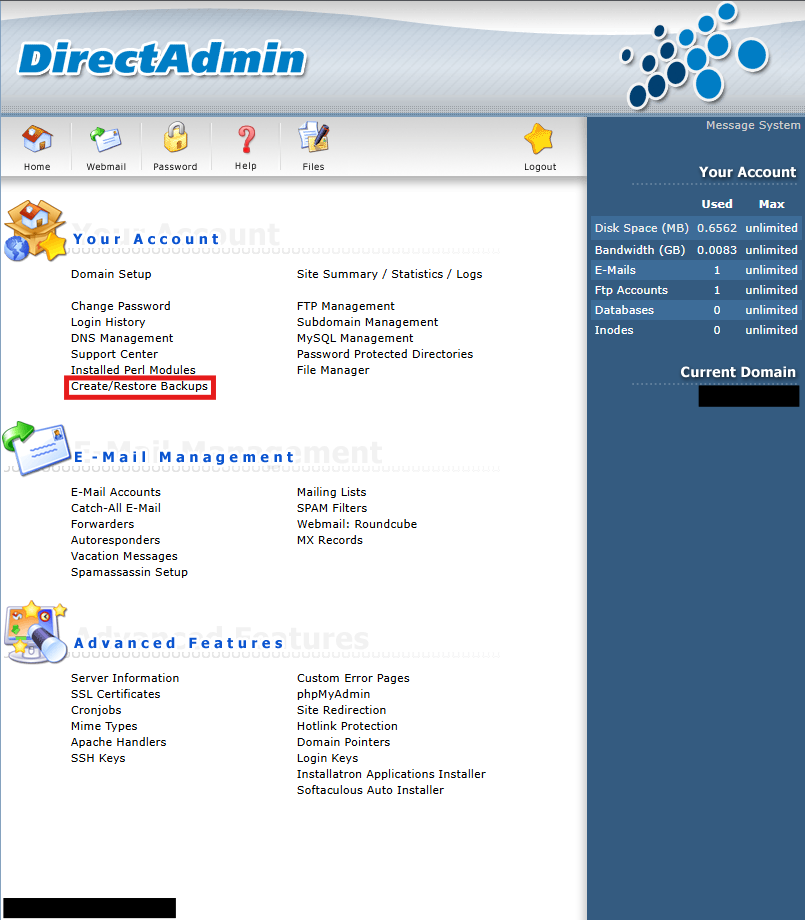View Installed Perl Modules

click(133, 370)
